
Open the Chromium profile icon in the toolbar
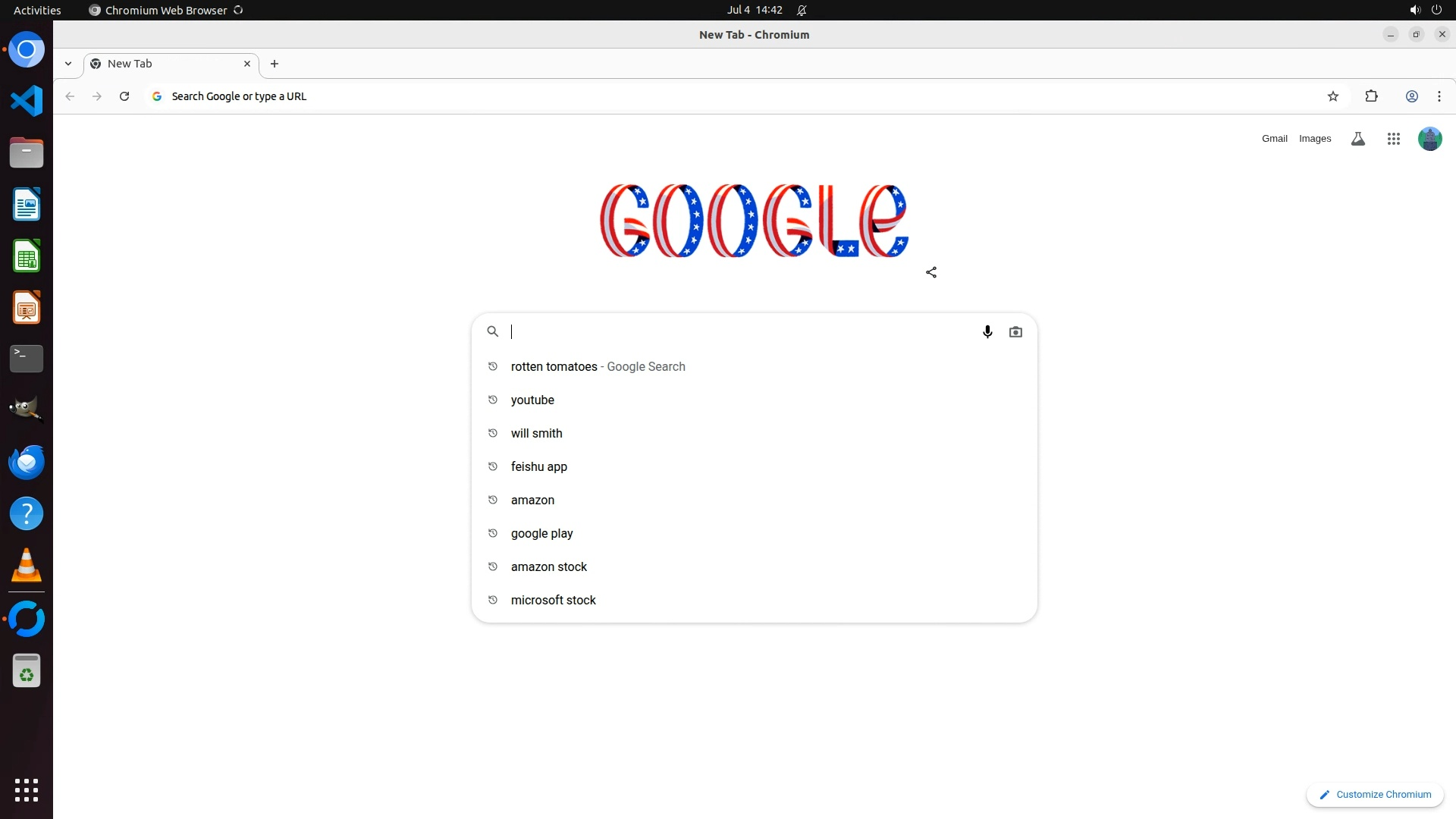tap(1412, 96)
